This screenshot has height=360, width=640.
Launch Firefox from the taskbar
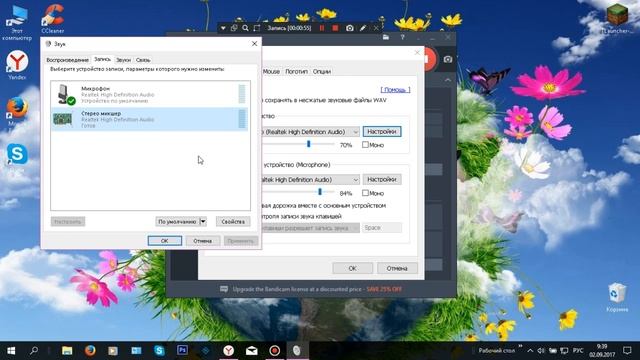pyautogui.click(x=90, y=351)
